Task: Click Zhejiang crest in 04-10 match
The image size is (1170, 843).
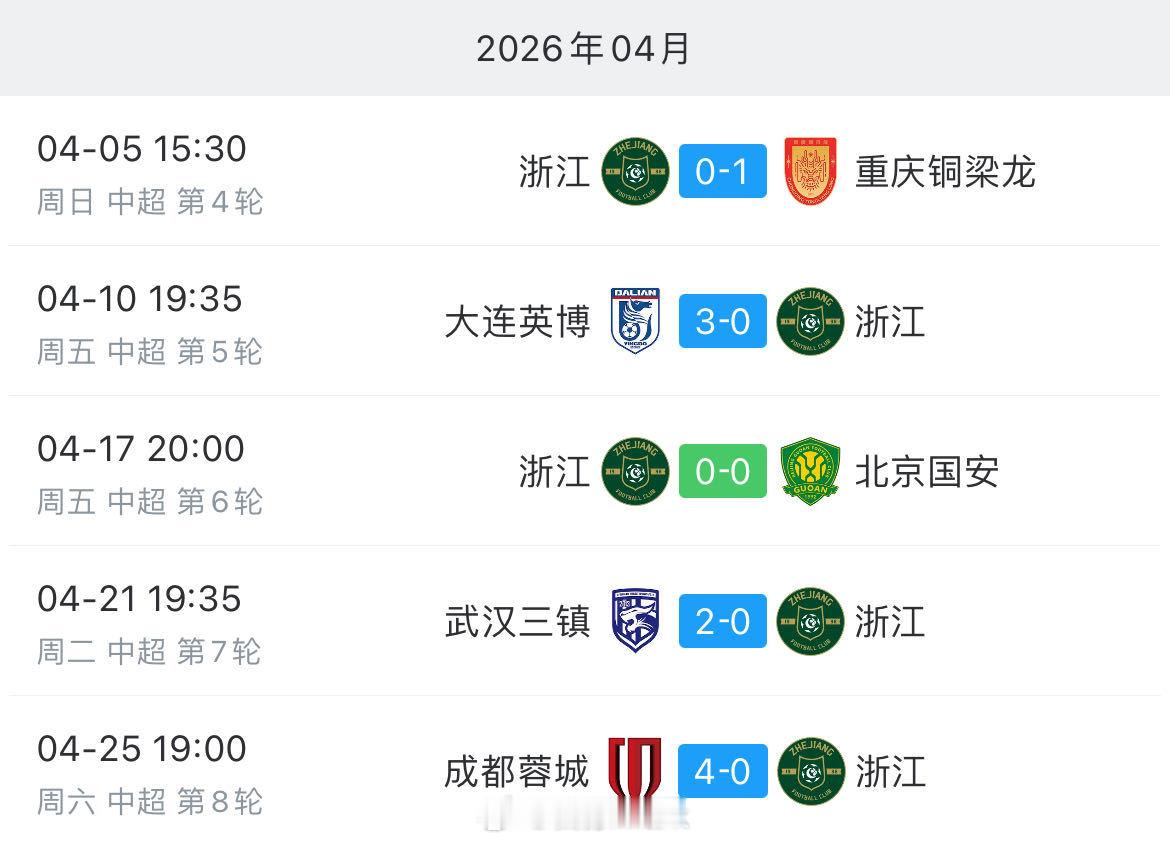Action: pos(811,321)
